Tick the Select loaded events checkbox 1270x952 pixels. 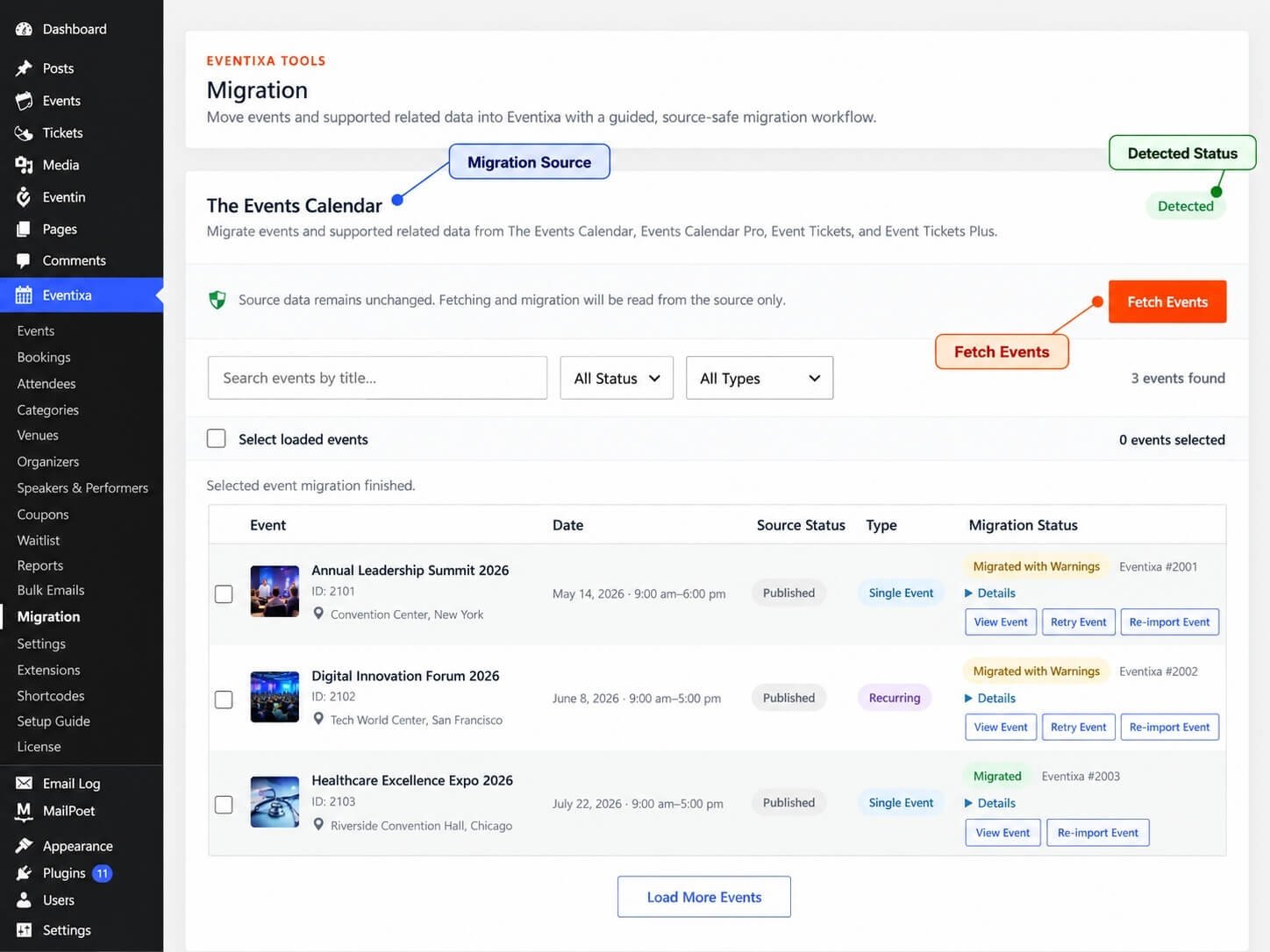pos(216,438)
